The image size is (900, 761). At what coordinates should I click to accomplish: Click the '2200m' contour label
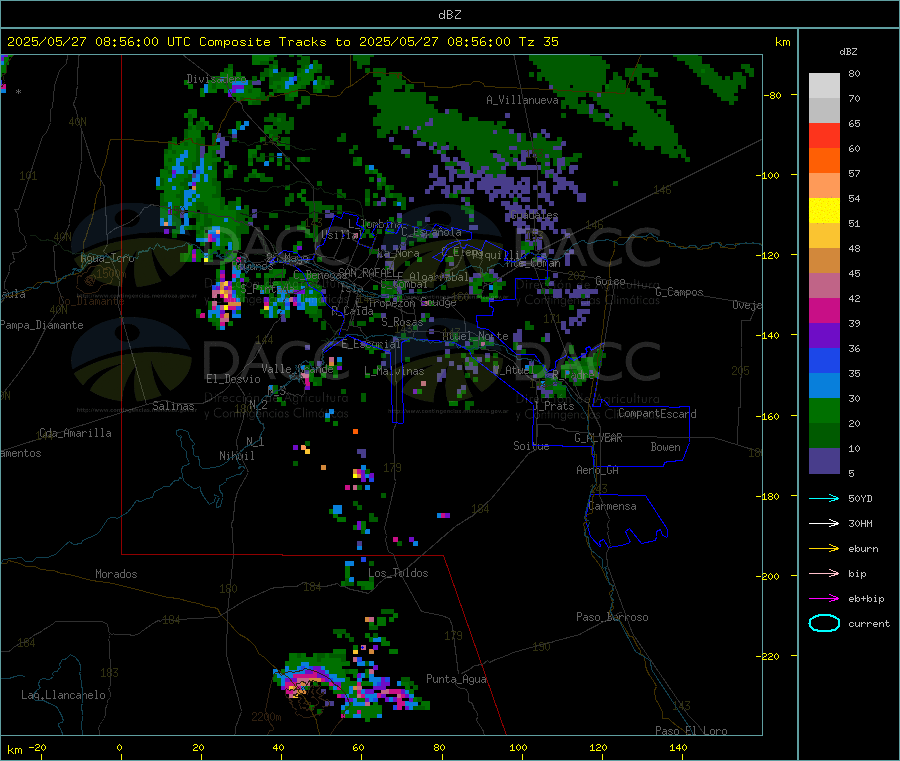266,717
